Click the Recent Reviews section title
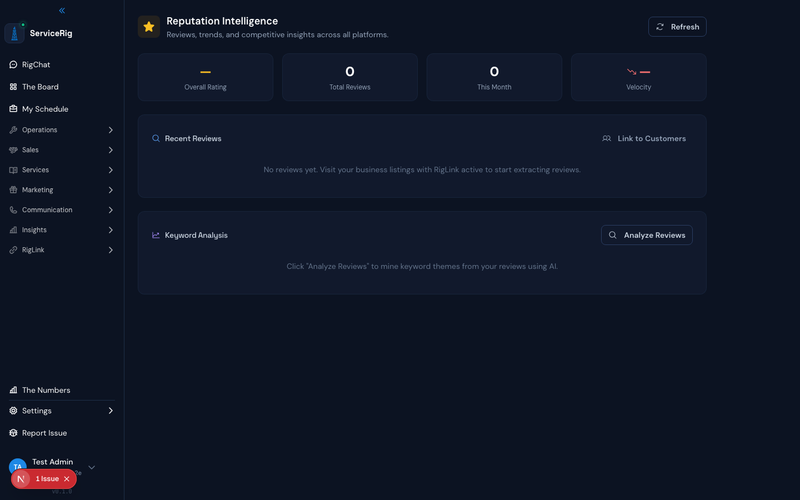The width and height of the screenshot is (800, 500). pyautogui.click(x=193, y=138)
